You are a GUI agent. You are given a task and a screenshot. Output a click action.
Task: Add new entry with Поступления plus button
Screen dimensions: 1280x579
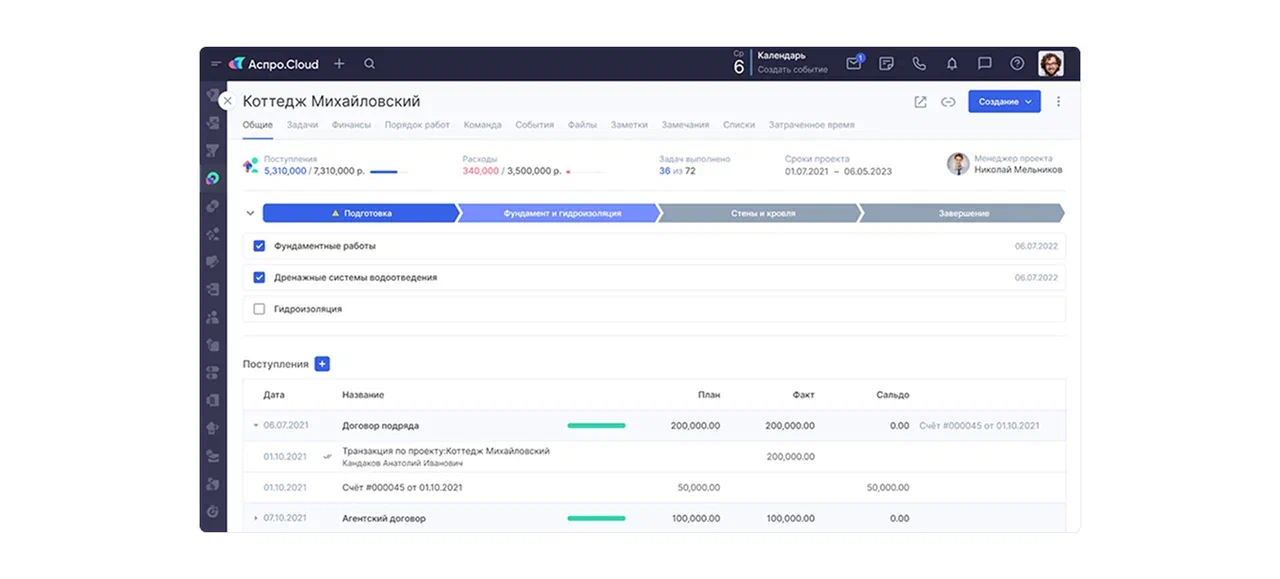[322, 364]
